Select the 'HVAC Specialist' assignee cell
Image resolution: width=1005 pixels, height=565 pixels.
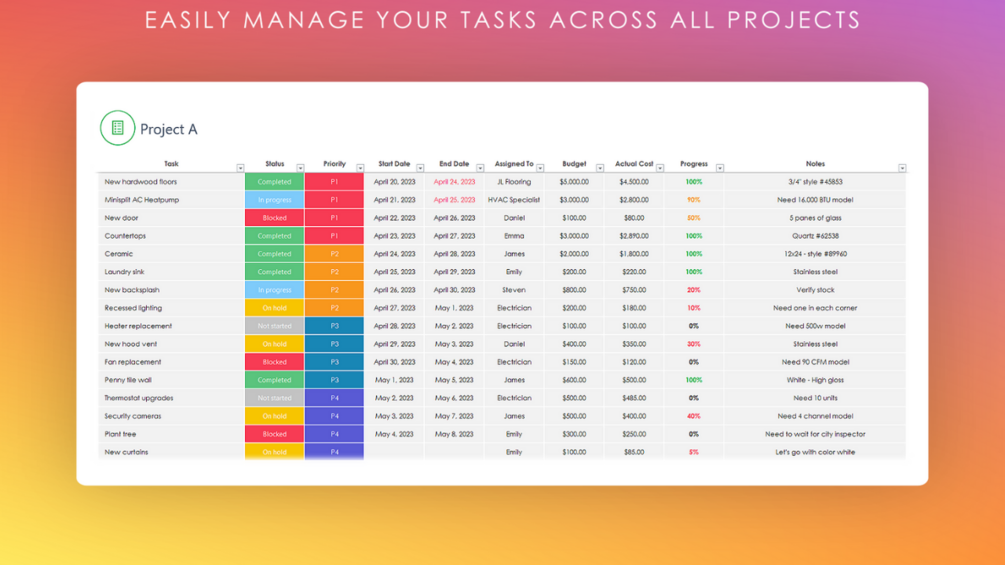[514, 200]
